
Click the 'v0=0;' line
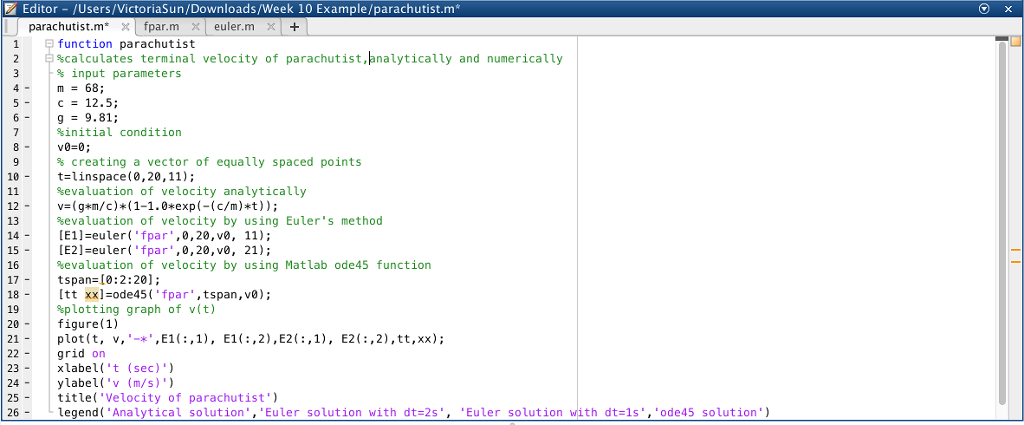click(x=74, y=147)
